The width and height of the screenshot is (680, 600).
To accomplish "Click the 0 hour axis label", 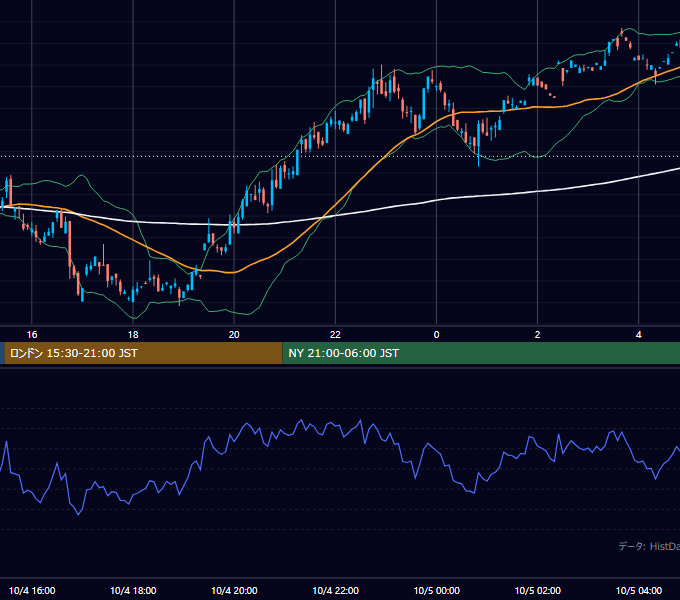I will click(x=436, y=335).
